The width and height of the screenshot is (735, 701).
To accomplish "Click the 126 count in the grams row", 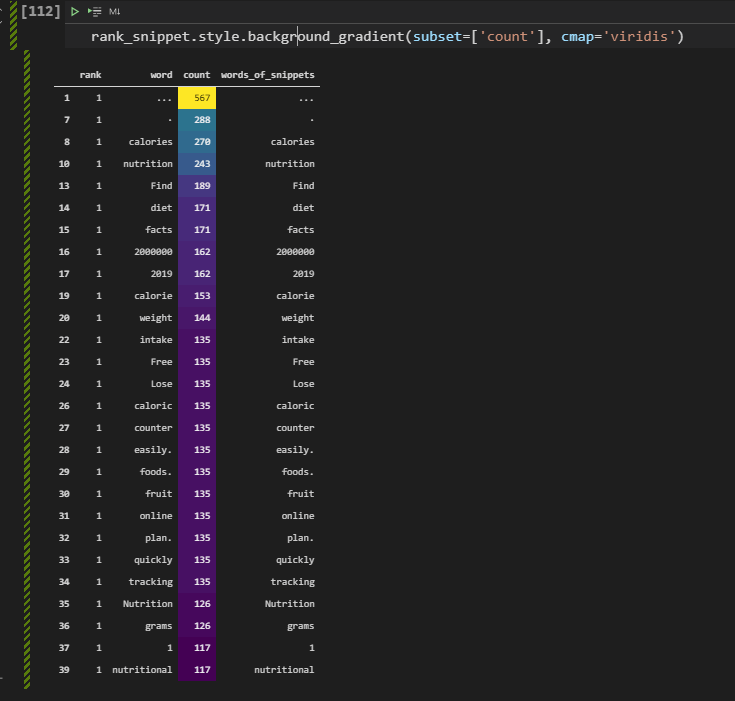I will pos(197,626).
